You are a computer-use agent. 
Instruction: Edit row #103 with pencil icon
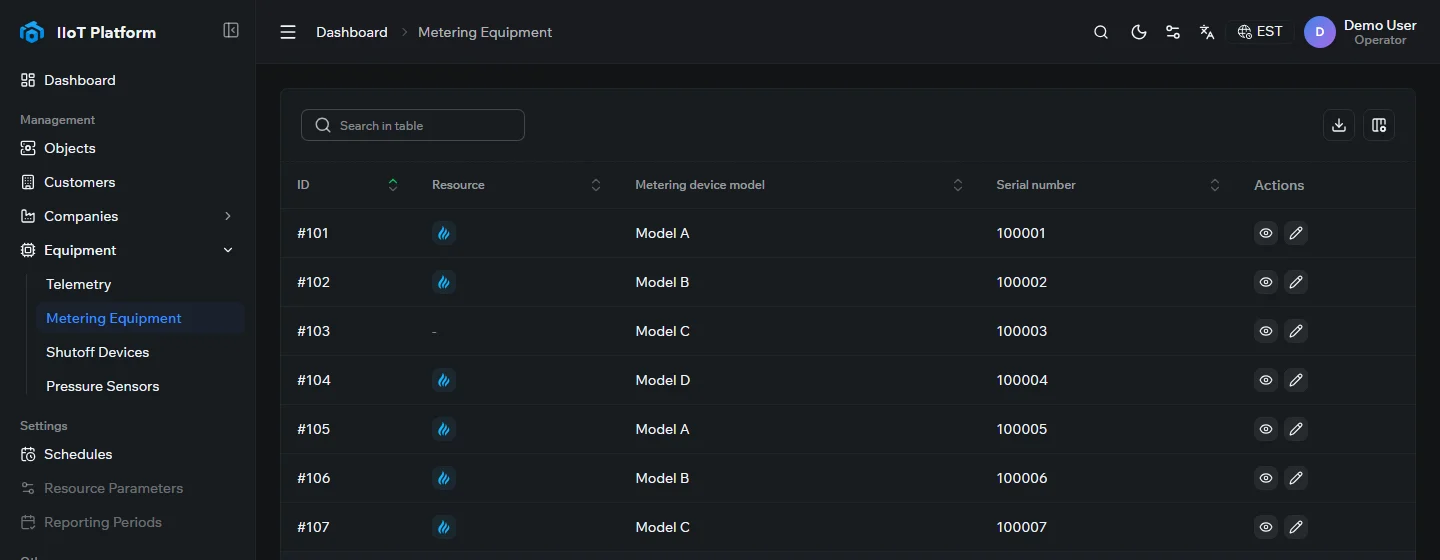click(1296, 331)
